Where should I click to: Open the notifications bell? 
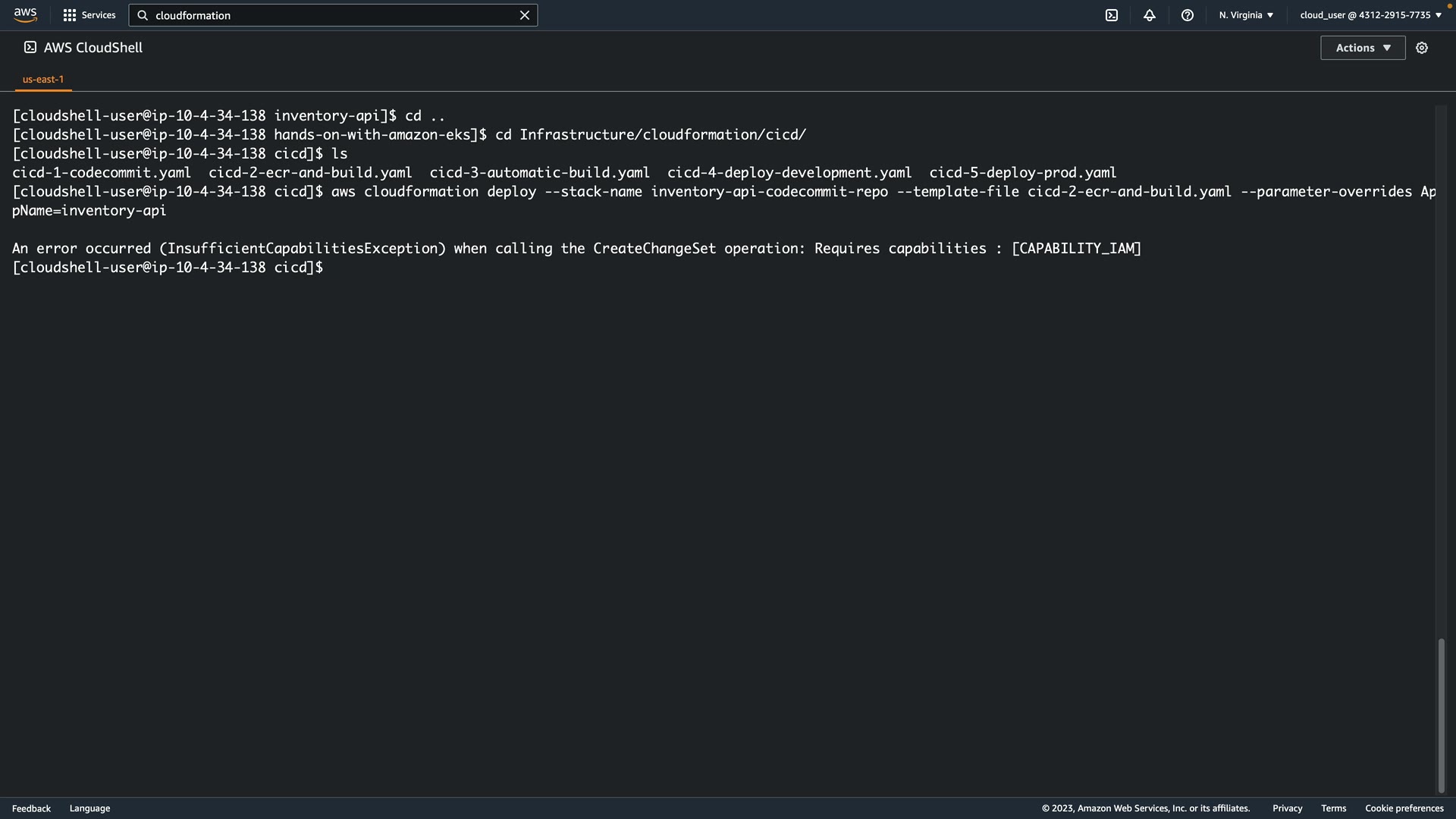(x=1150, y=15)
